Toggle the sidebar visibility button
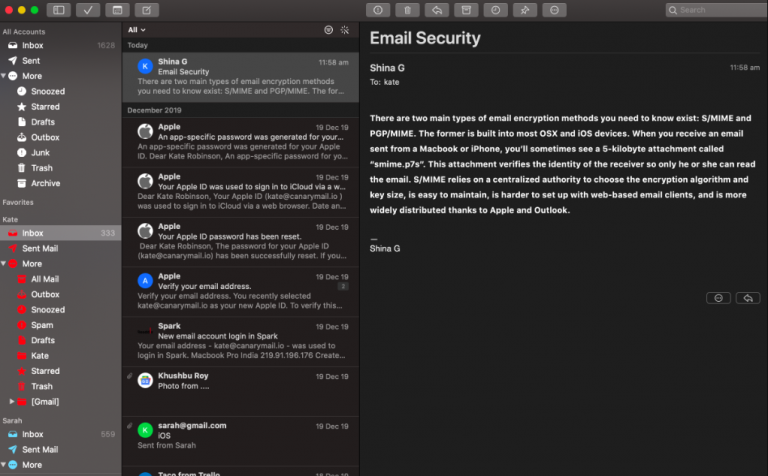 click(58, 10)
